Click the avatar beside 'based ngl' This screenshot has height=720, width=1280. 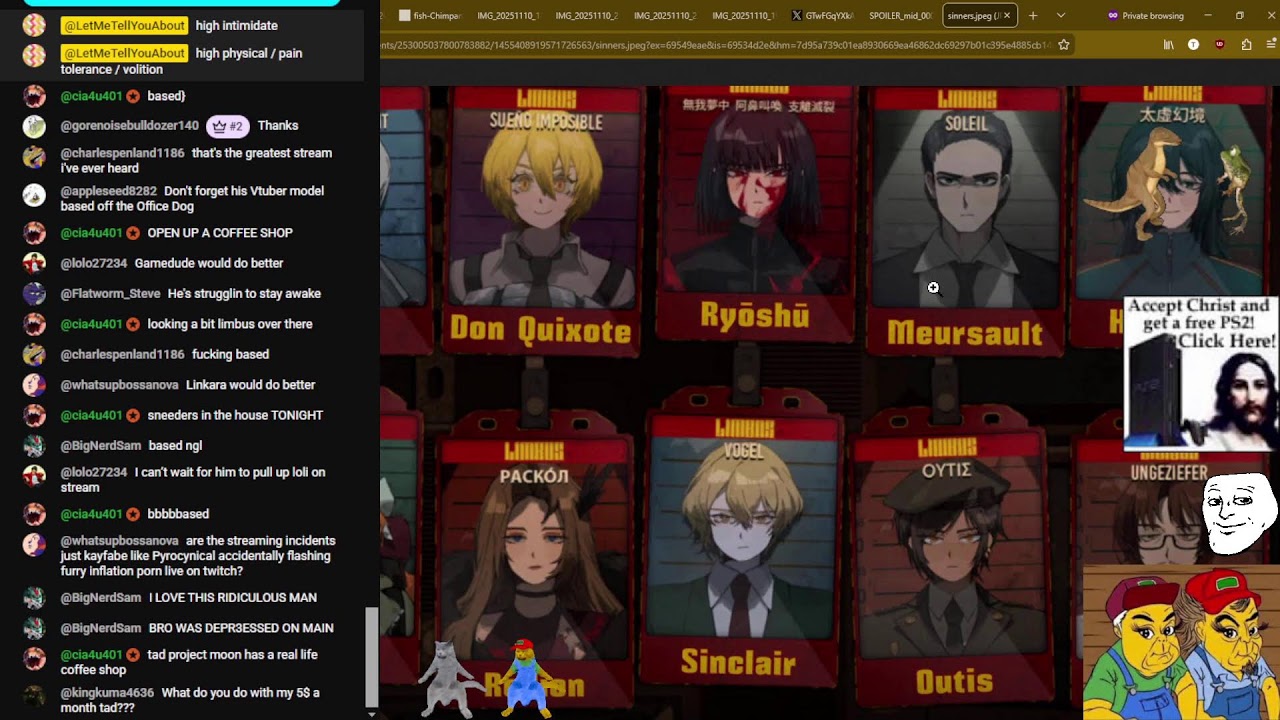pyautogui.click(x=35, y=446)
